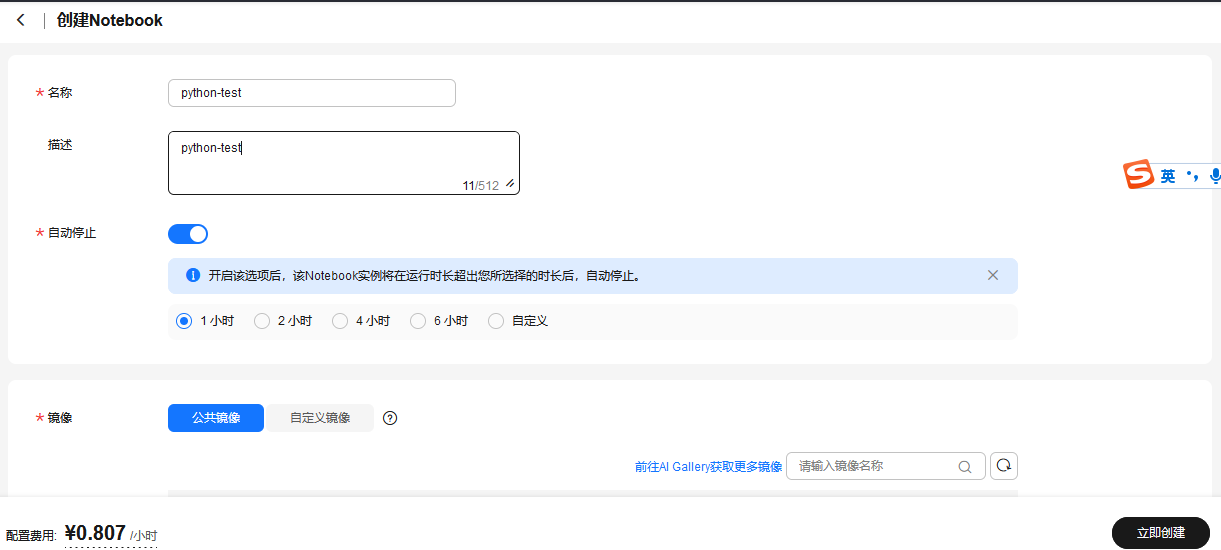Click the 创建Notebook page title

(x=110, y=20)
